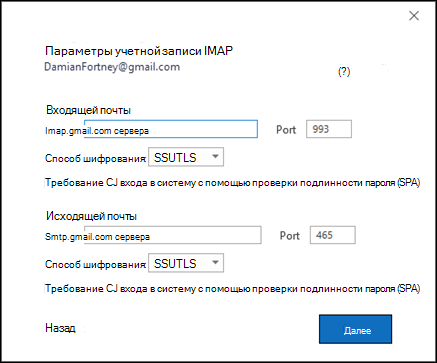Click the incoming Способ шифрования label
Viewport: 437px width, 363px height.
(96, 158)
